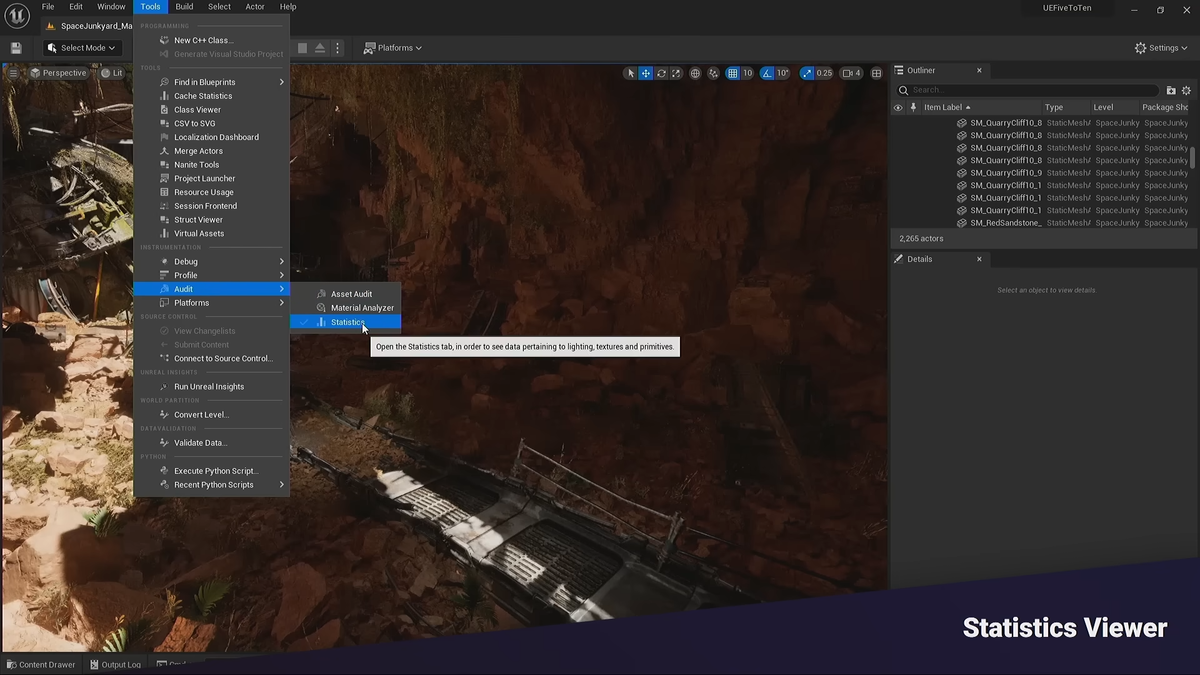Expand the Debug submenu

[212, 261]
